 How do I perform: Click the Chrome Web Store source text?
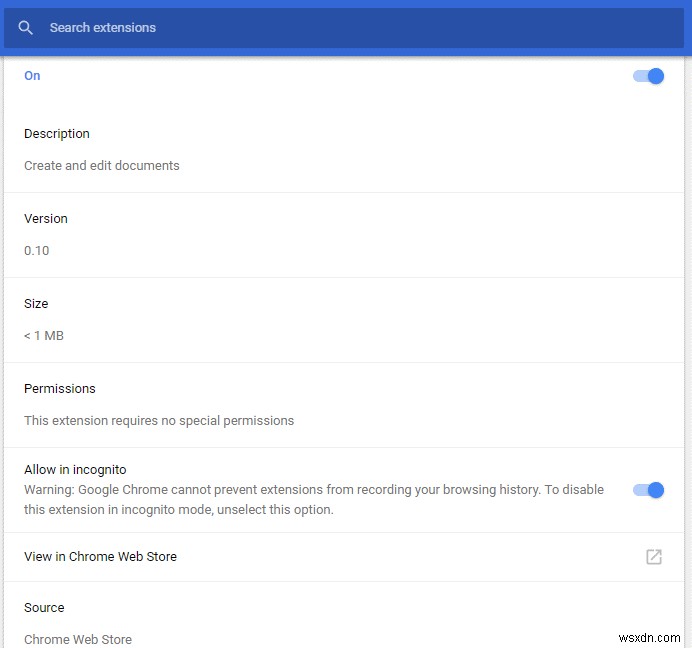78,640
